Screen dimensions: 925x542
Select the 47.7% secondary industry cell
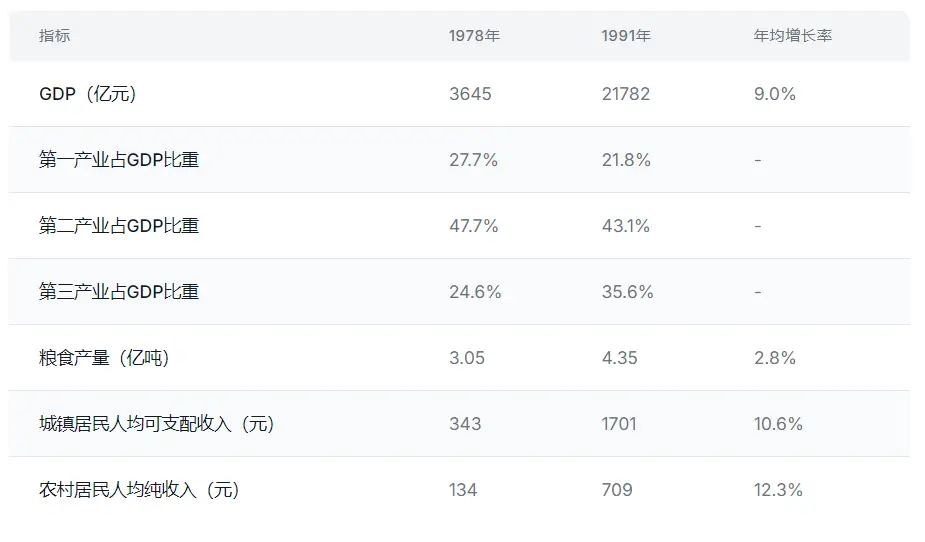coord(473,226)
